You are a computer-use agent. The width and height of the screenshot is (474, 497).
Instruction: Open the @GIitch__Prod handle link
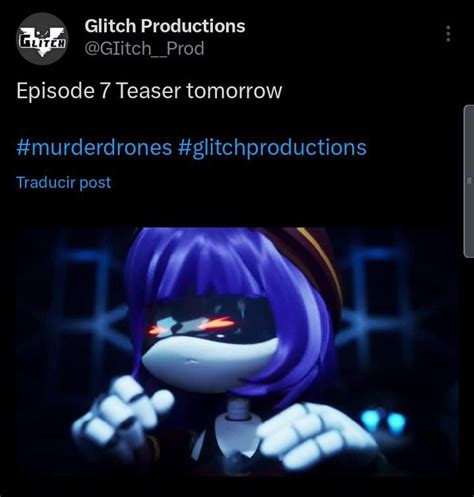point(144,49)
